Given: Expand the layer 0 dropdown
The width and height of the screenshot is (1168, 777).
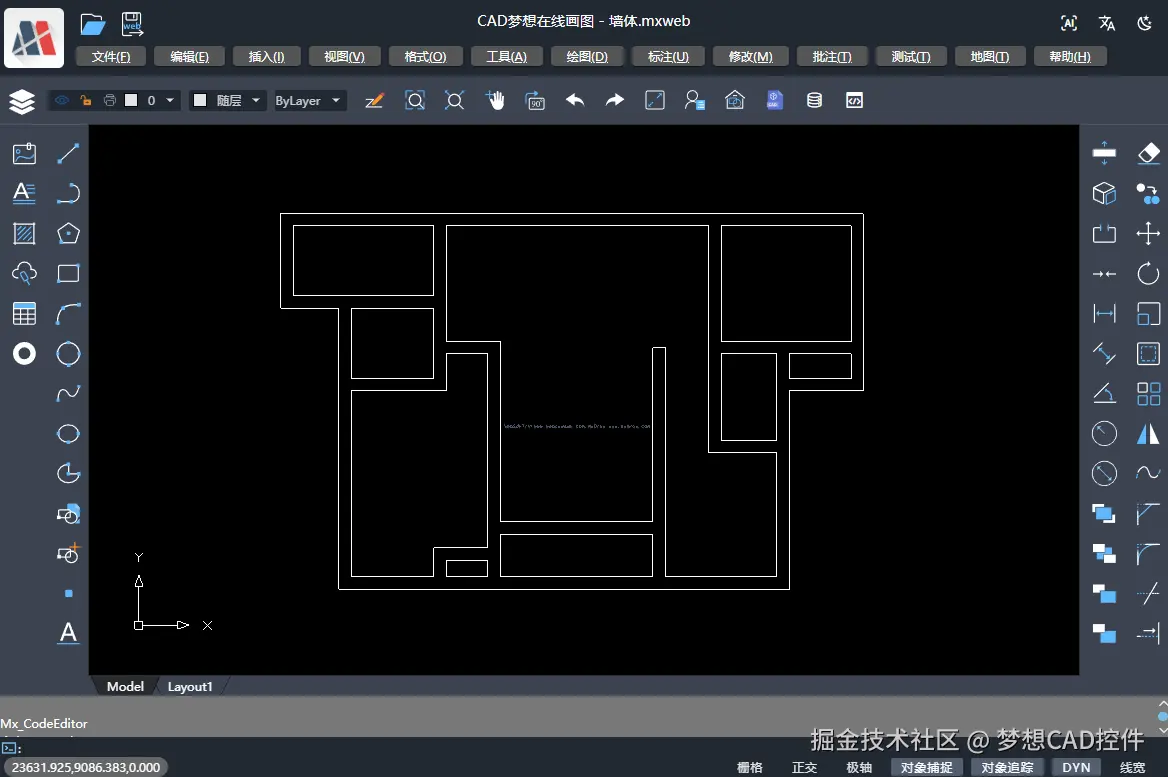Looking at the screenshot, I should tap(170, 100).
